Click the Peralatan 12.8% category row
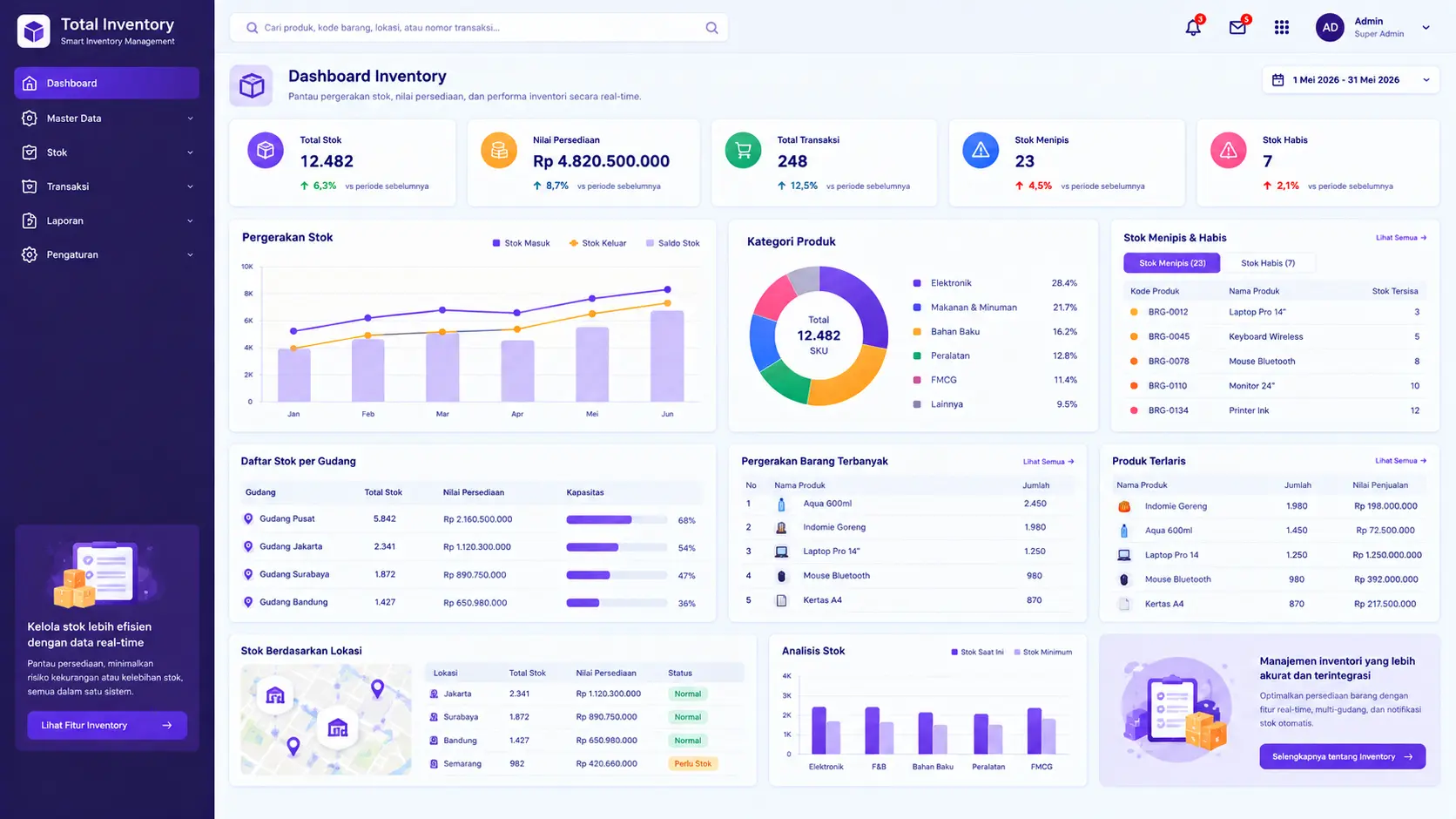Screen dimensions: 1456x819 pos(994,355)
